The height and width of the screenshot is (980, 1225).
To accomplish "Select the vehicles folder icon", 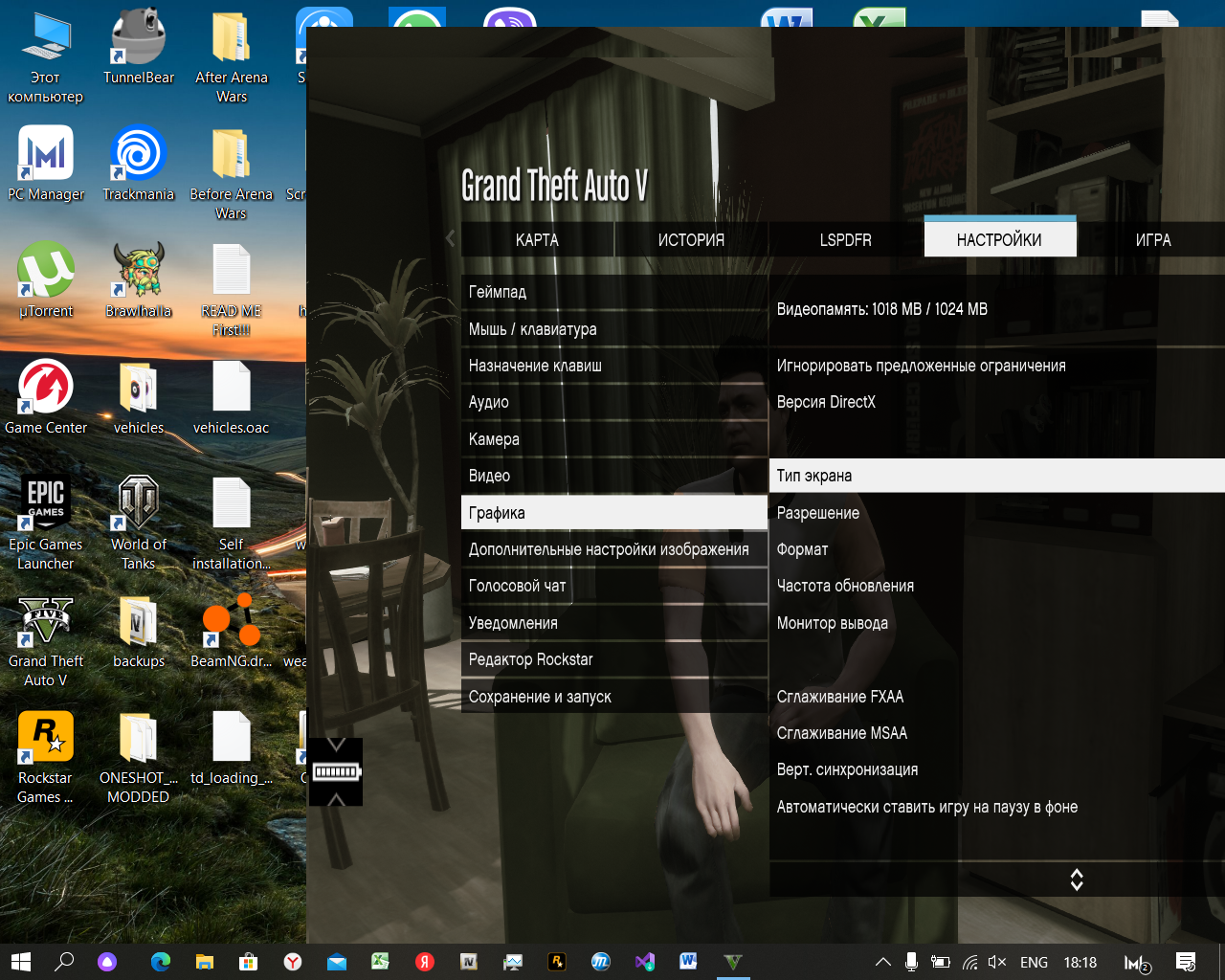I will (x=139, y=398).
